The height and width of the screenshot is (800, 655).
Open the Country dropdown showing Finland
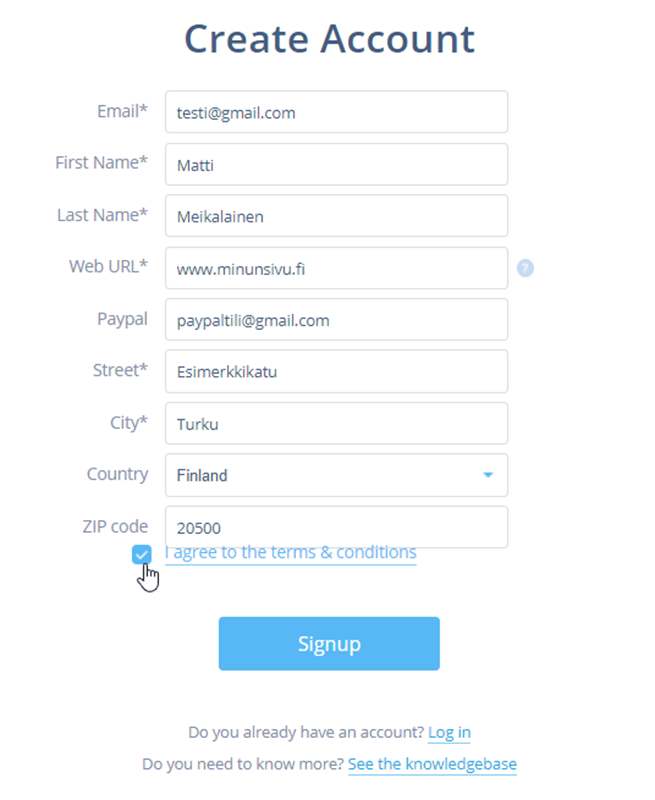pos(336,475)
